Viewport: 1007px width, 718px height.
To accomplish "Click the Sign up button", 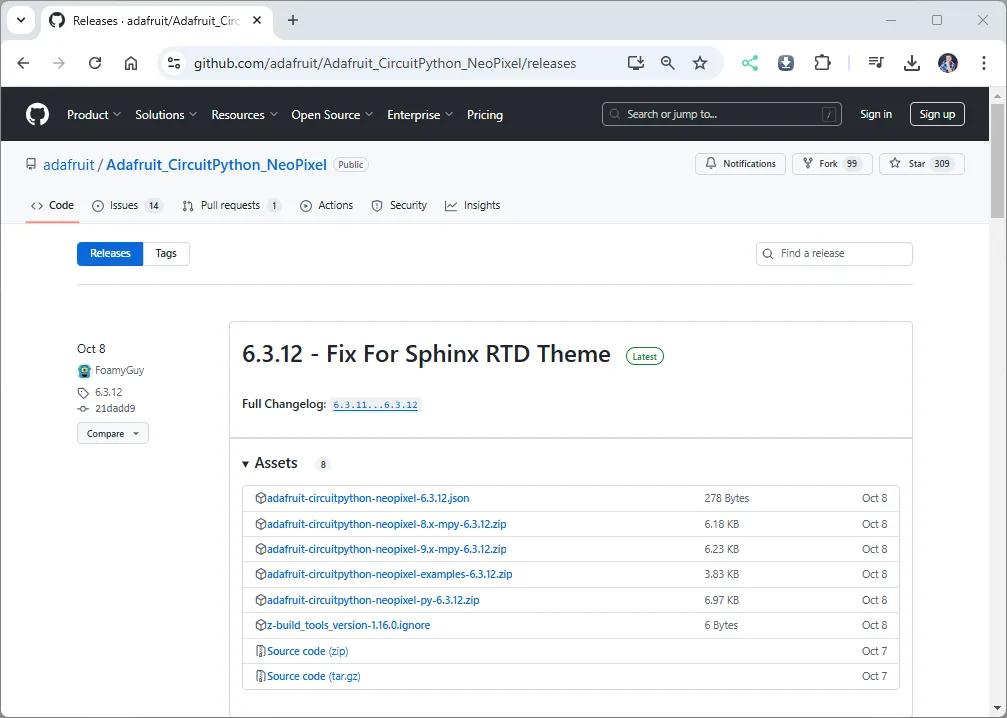I will tap(936, 114).
